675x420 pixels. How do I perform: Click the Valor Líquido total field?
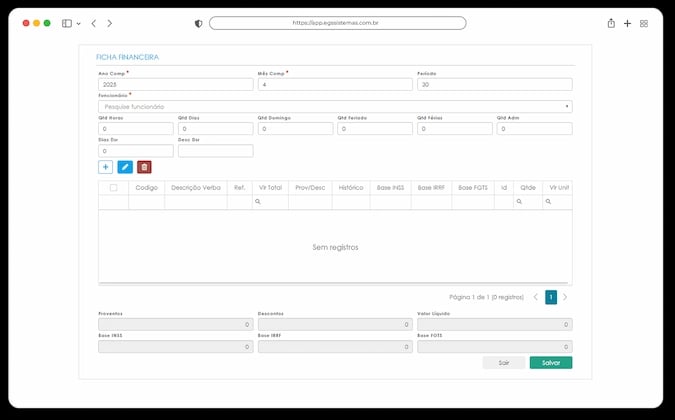point(495,324)
